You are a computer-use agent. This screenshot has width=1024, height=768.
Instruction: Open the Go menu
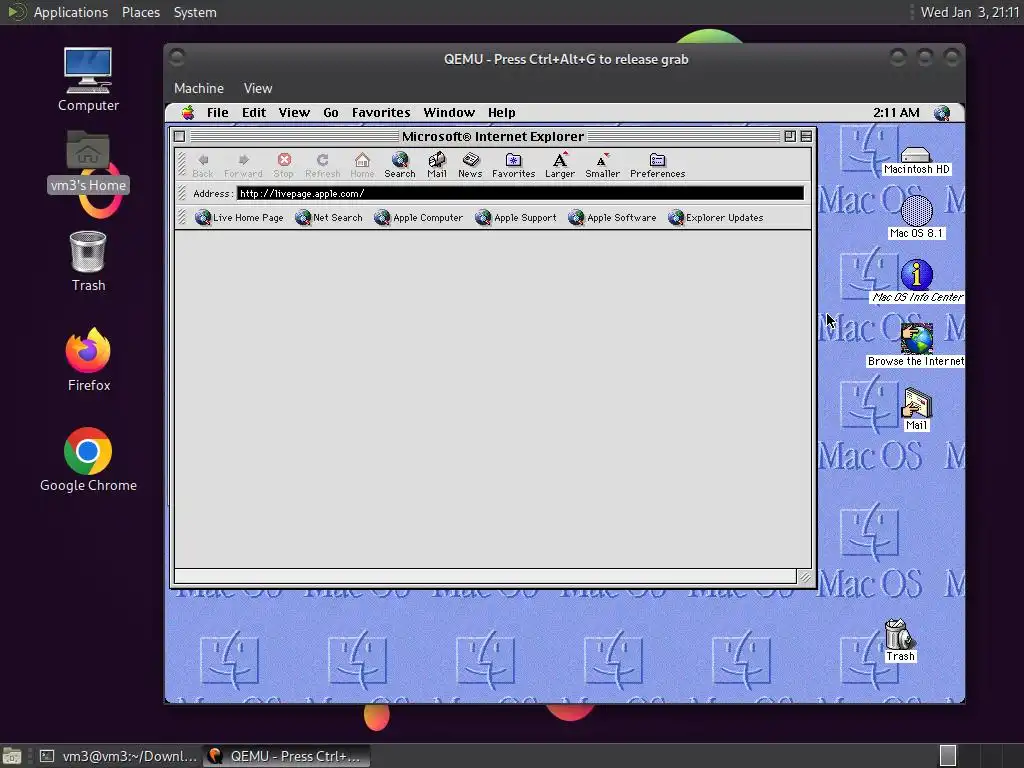(x=330, y=112)
